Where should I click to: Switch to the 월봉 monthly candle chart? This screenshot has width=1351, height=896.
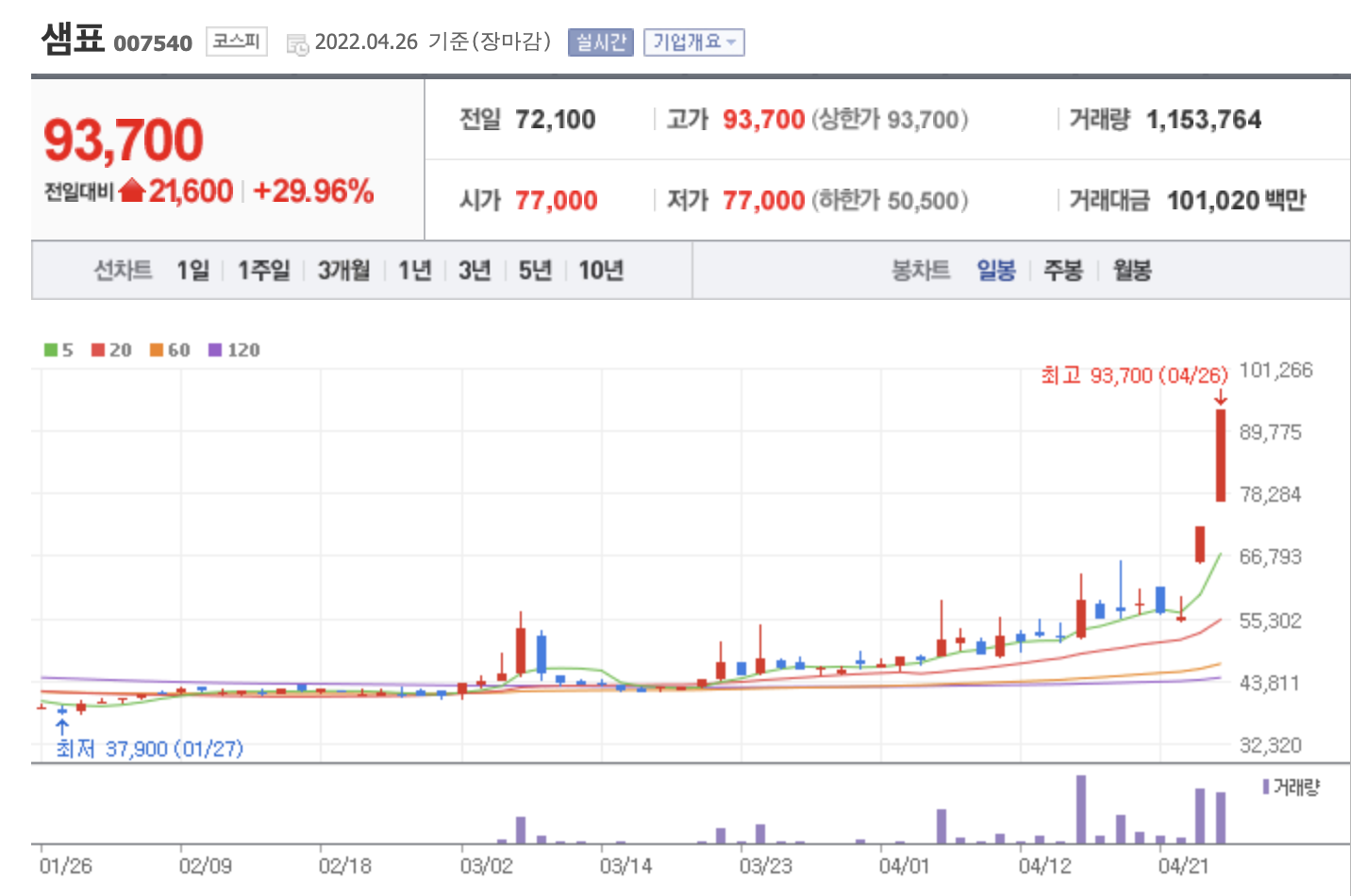click(x=1132, y=271)
